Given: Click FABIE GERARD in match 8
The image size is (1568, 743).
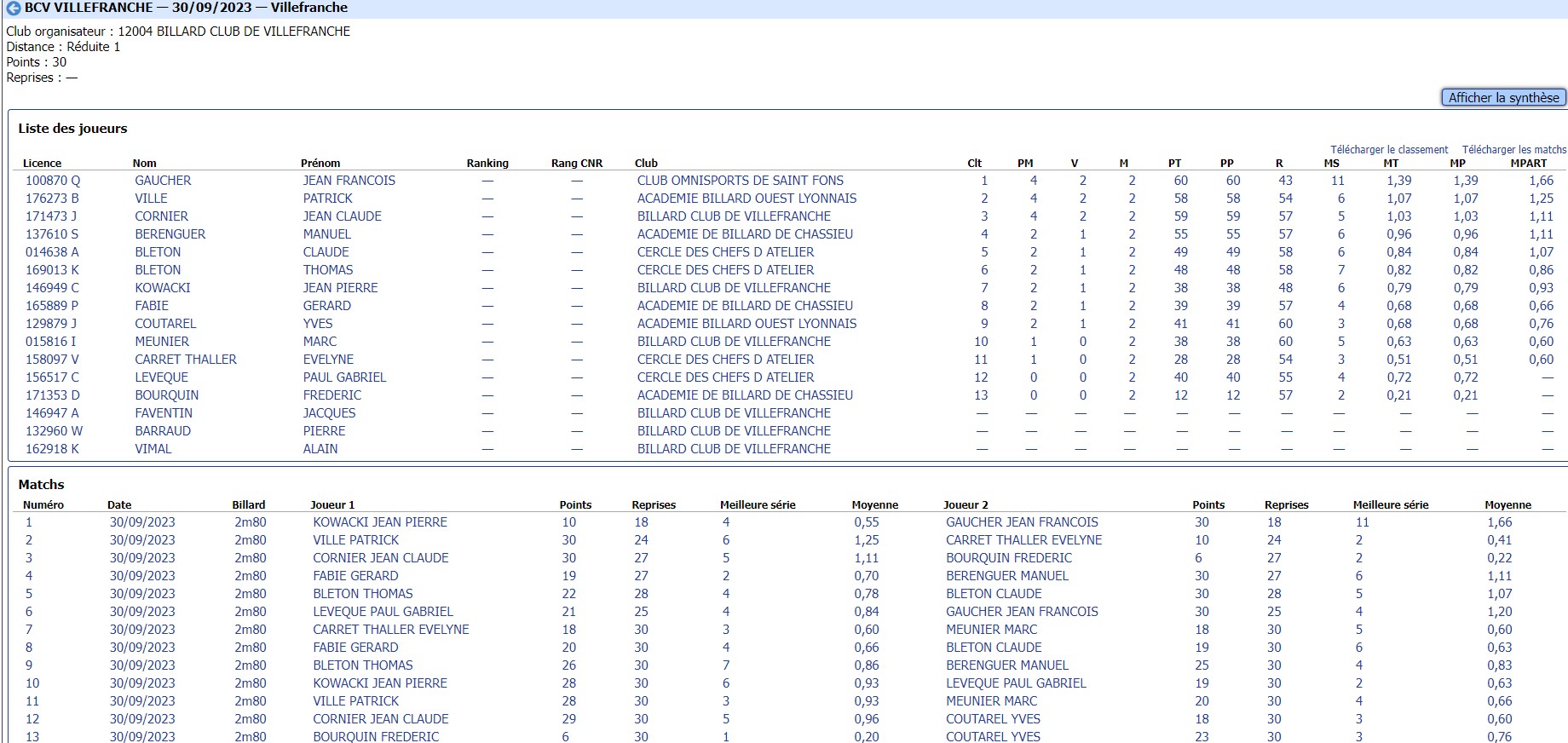Looking at the screenshot, I should tap(355, 648).
